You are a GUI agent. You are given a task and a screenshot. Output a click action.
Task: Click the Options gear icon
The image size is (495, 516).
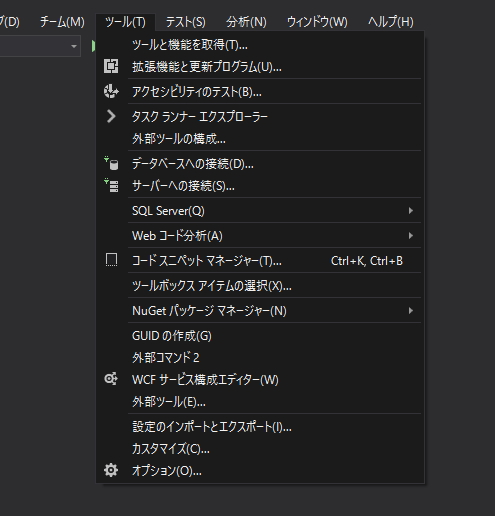point(111,470)
